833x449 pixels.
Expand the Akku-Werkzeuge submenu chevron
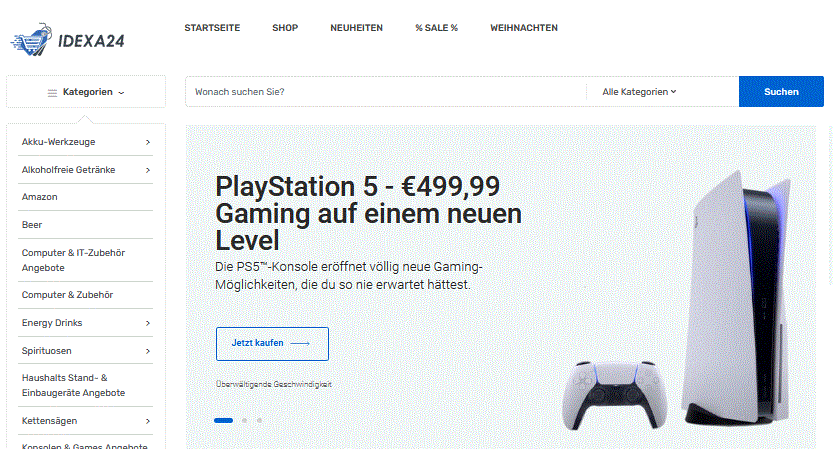pos(148,142)
